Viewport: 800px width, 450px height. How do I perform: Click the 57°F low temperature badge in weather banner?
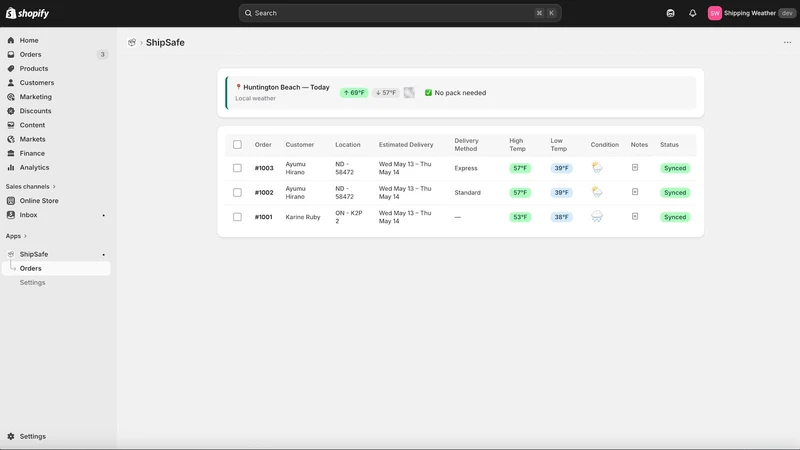coord(386,93)
